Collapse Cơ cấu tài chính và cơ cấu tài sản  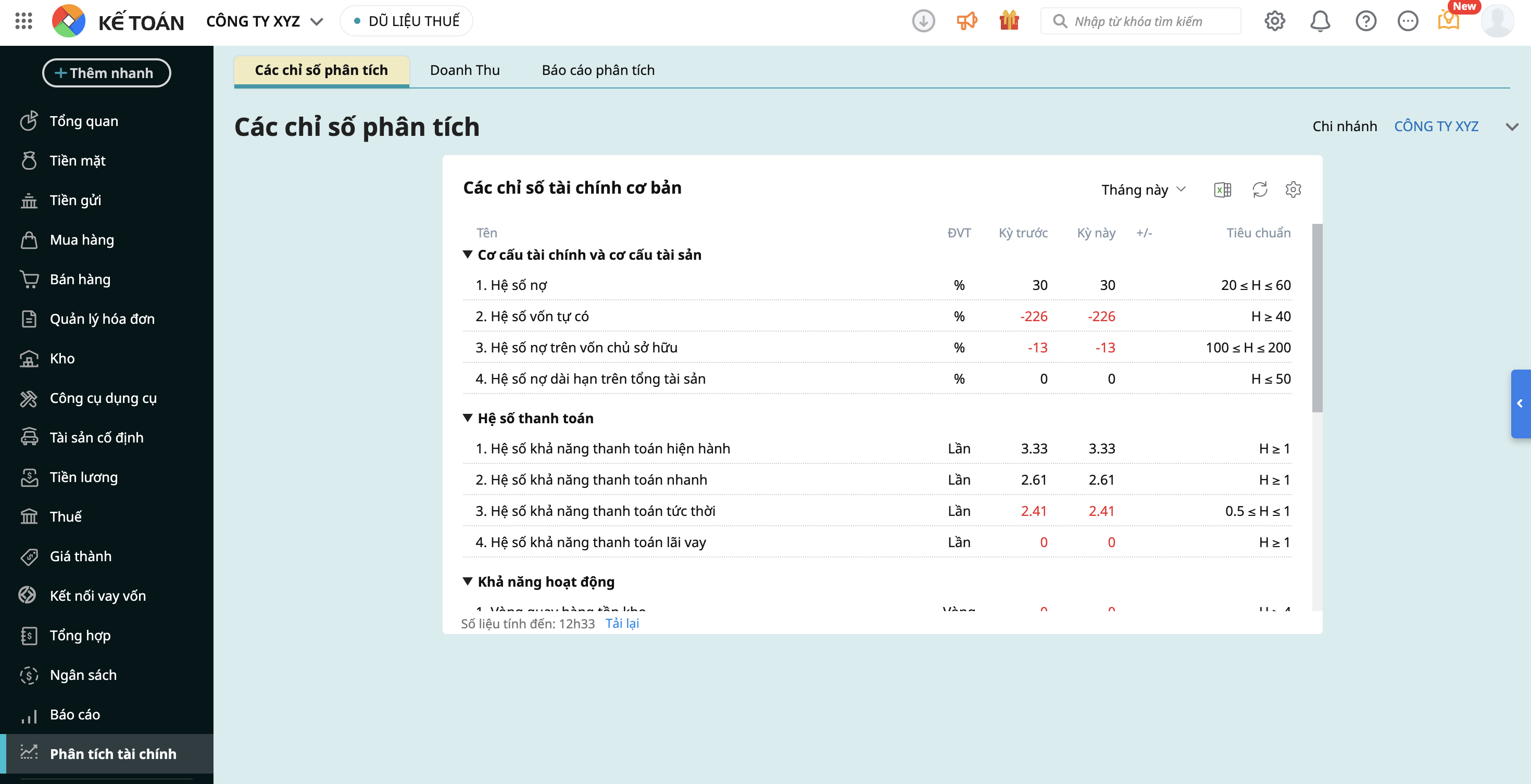tap(468, 255)
